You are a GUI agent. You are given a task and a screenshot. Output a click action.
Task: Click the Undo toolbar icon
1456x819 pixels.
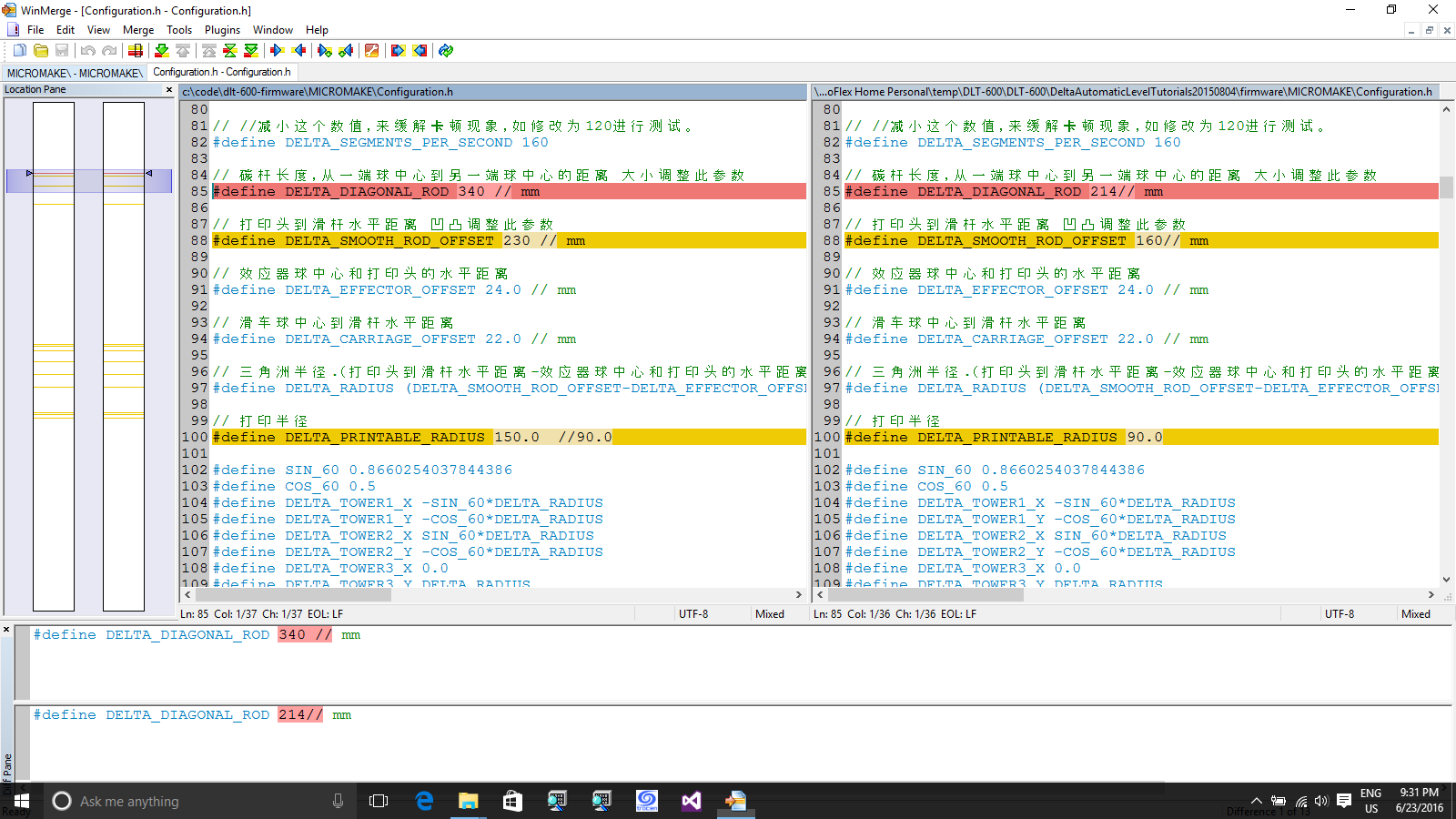(x=88, y=51)
